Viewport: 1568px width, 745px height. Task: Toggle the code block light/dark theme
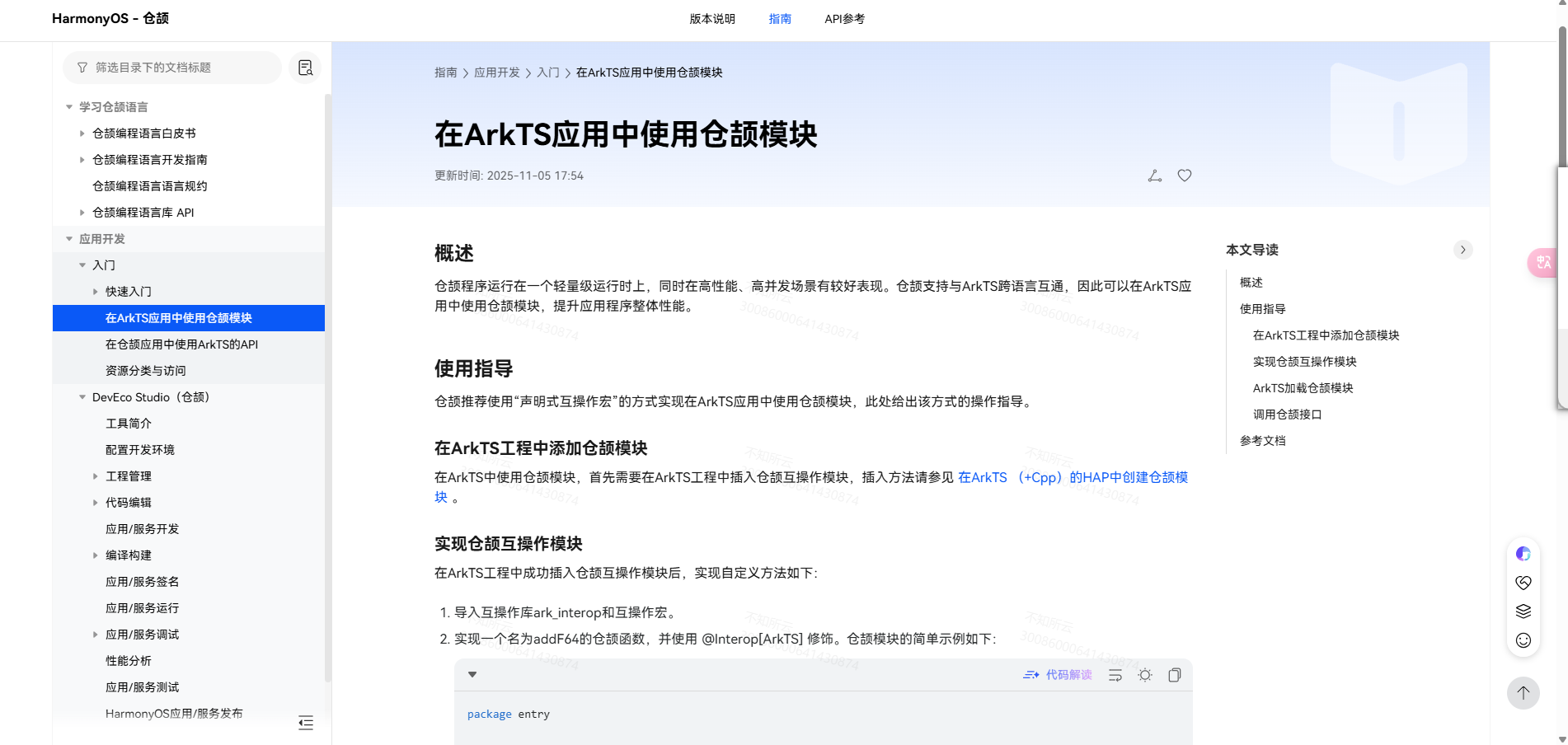pyautogui.click(x=1144, y=674)
